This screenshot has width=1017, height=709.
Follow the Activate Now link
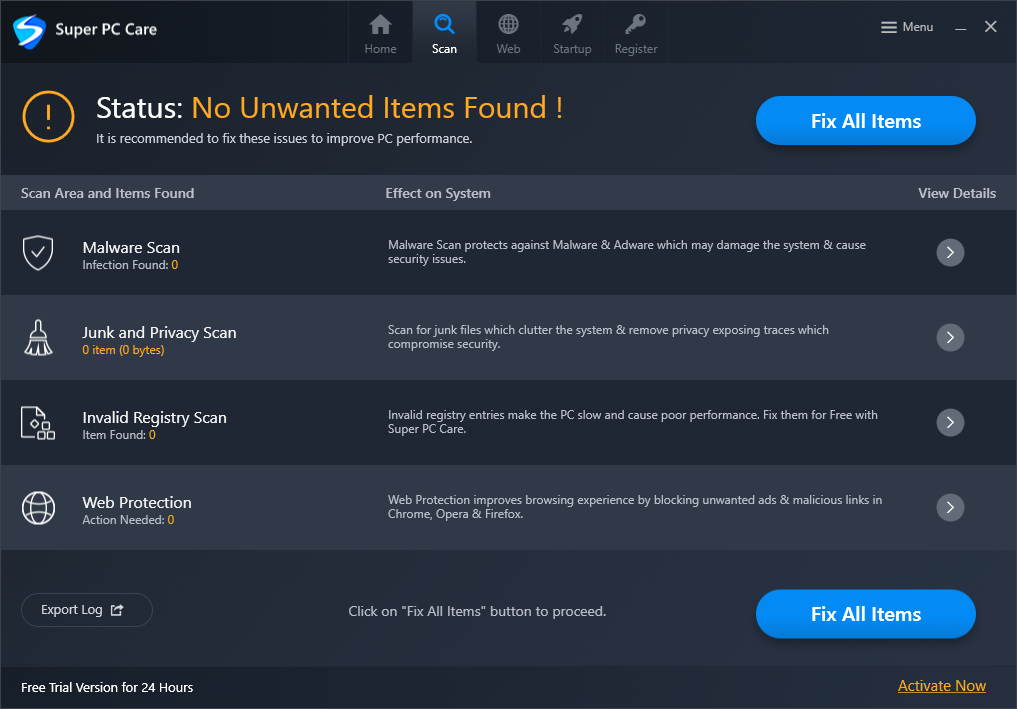pyautogui.click(x=941, y=686)
